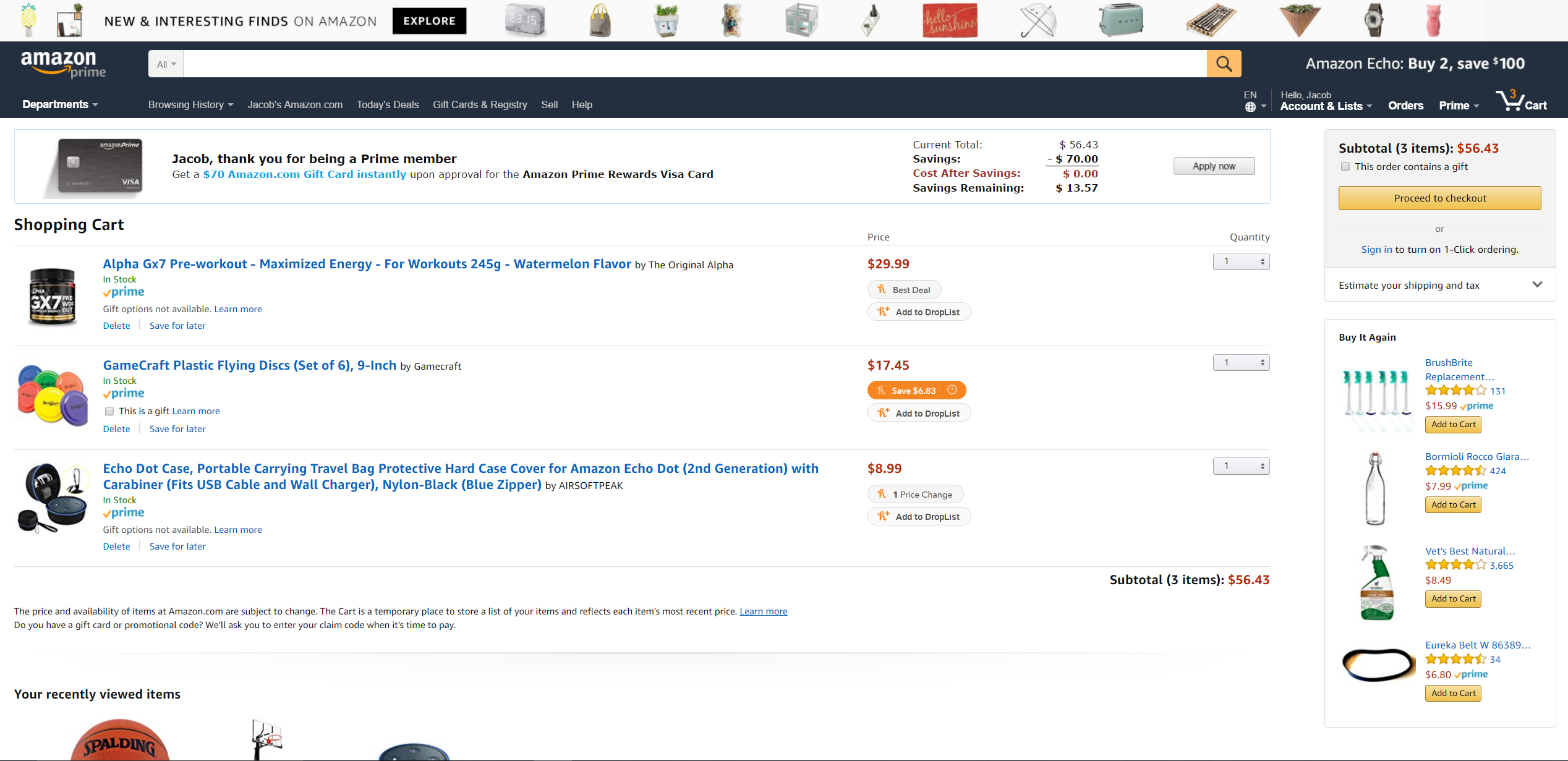This screenshot has height=761, width=1568.
Task: Open the Prime dropdown in header
Action: tap(1459, 106)
